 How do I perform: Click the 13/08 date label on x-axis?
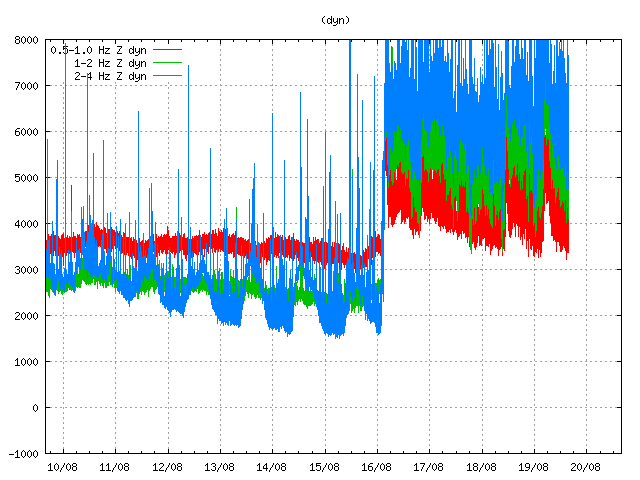coord(219,466)
